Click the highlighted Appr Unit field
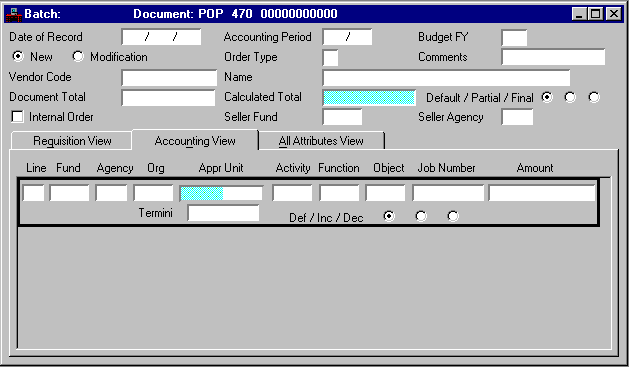The width and height of the screenshot is (629, 367). click(x=221, y=193)
